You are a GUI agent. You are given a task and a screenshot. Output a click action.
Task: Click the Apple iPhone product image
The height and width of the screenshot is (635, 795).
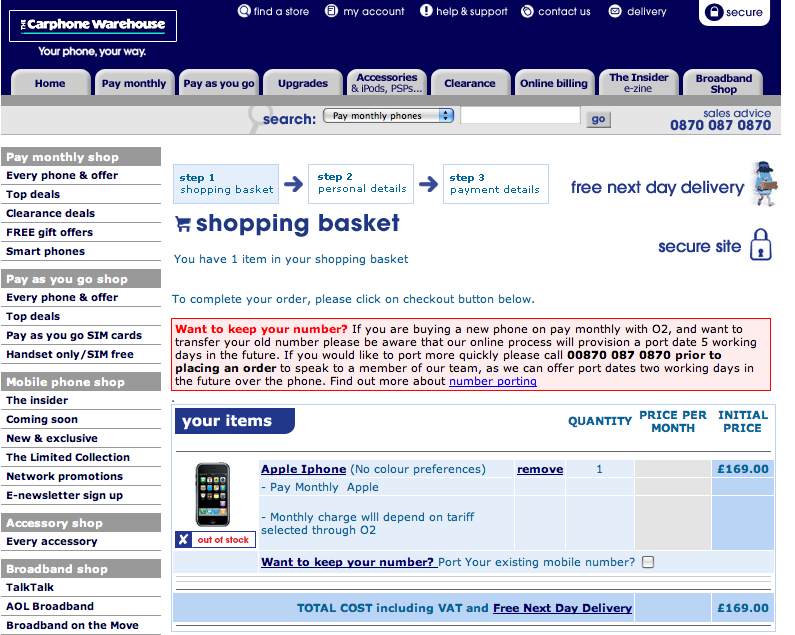click(213, 495)
